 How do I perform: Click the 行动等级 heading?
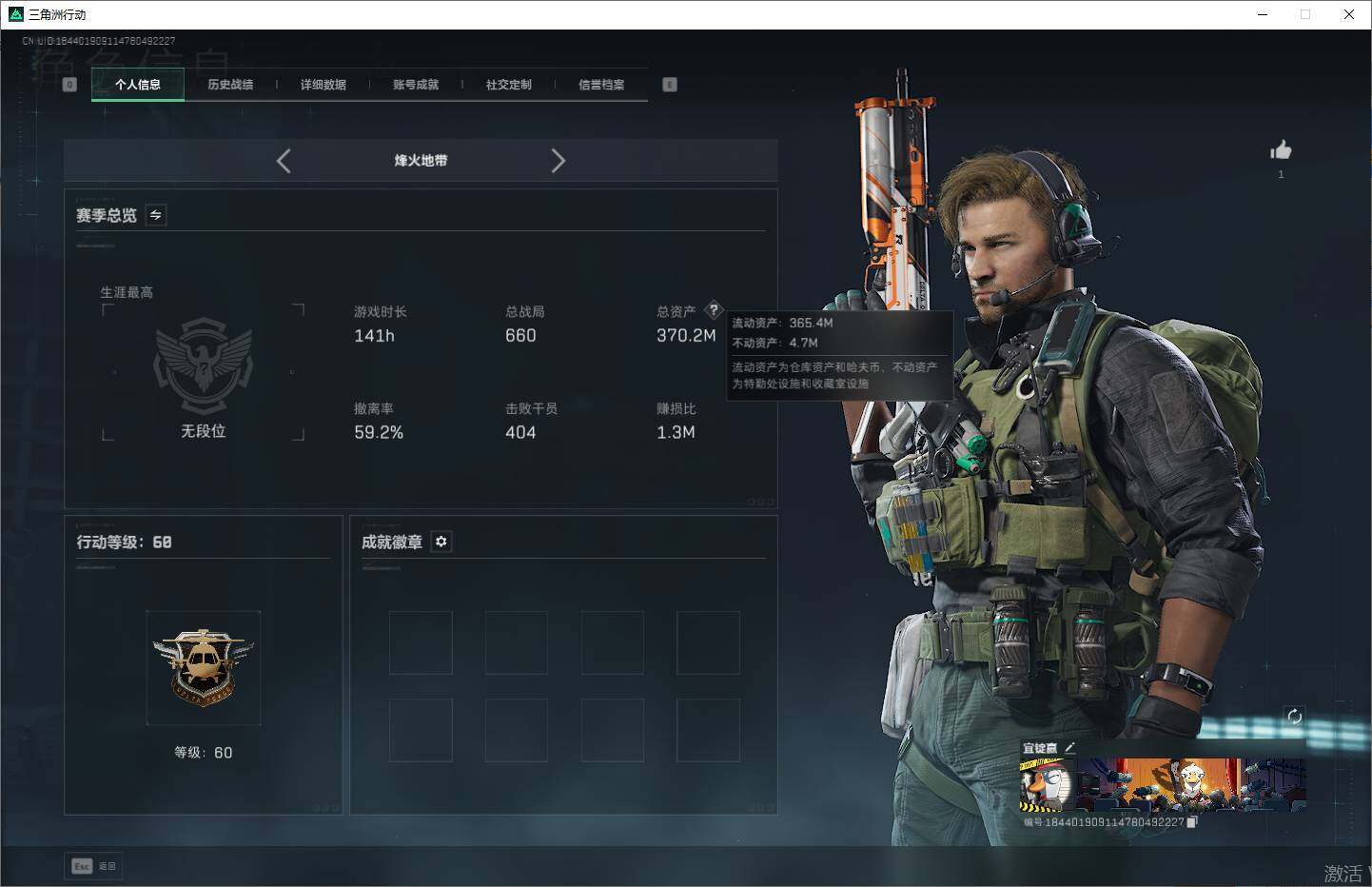pyautogui.click(x=124, y=542)
